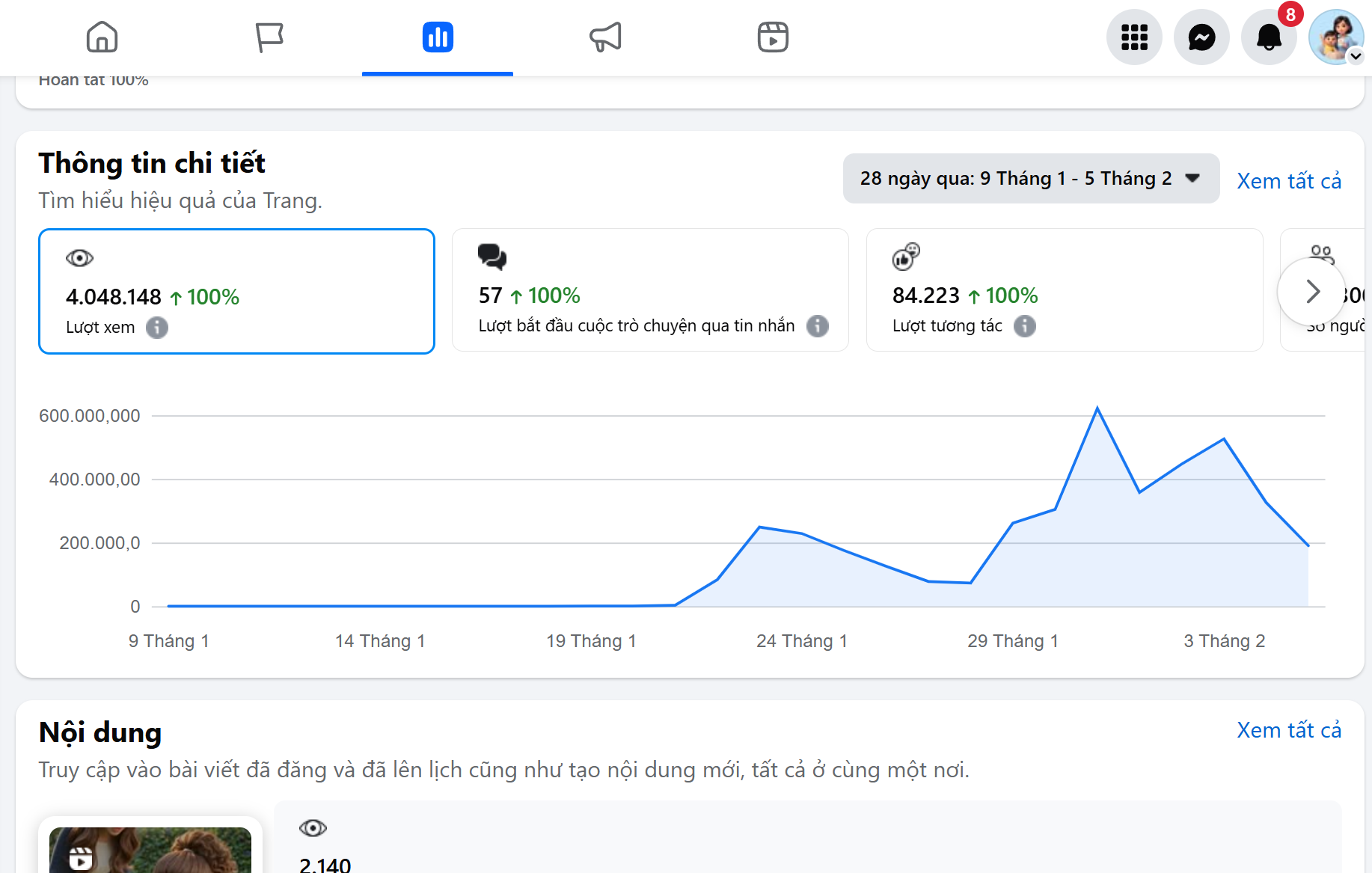Show info tooltip for Lượt xem
The height and width of the screenshot is (873, 1372).
point(157,328)
